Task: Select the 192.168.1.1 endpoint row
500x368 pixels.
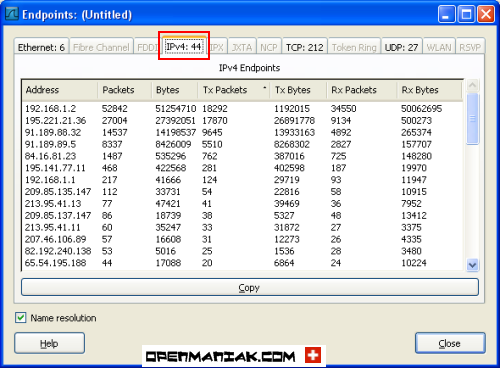Action: click(x=242, y=180)
